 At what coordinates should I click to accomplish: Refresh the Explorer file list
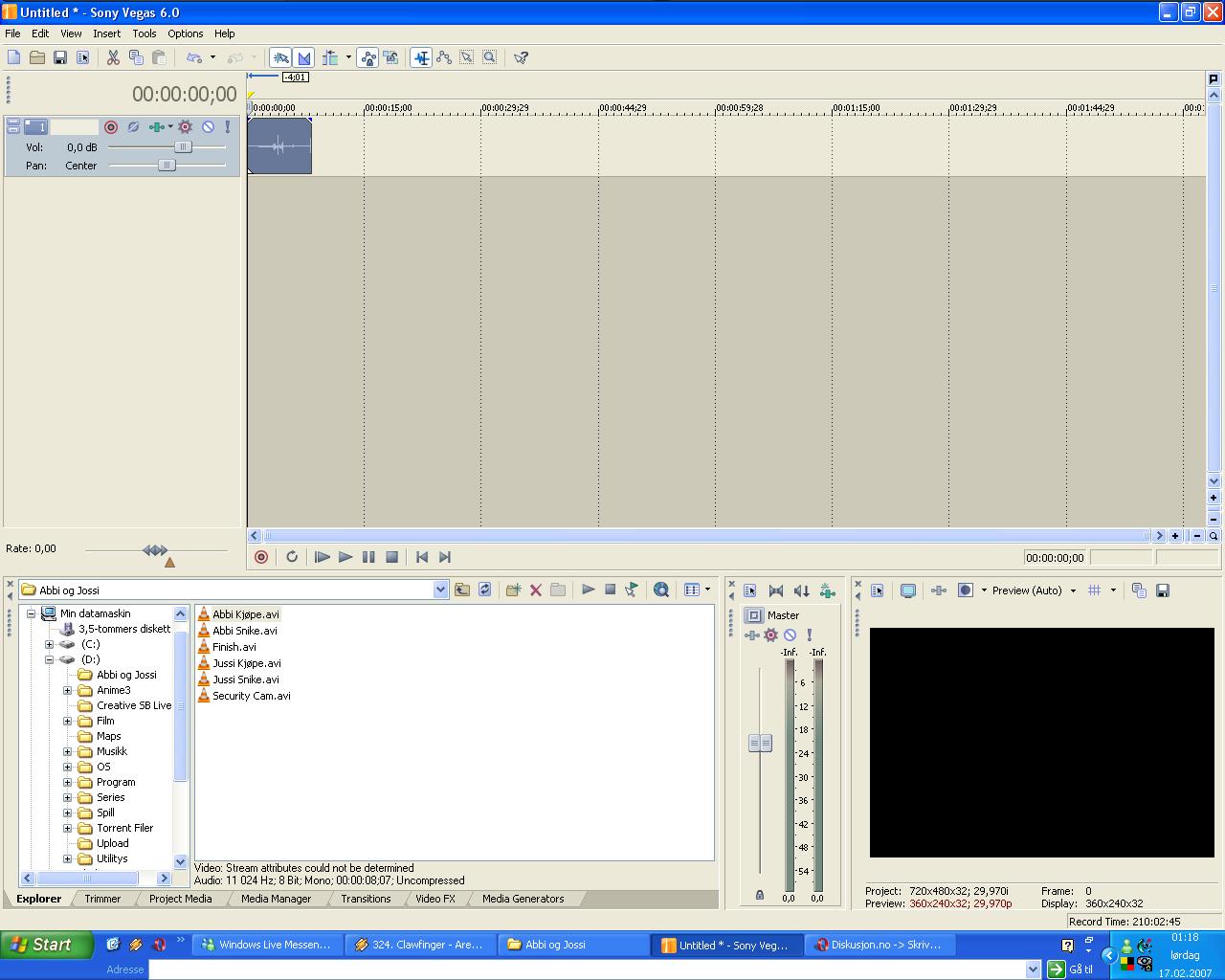click(x=485, y=590)
